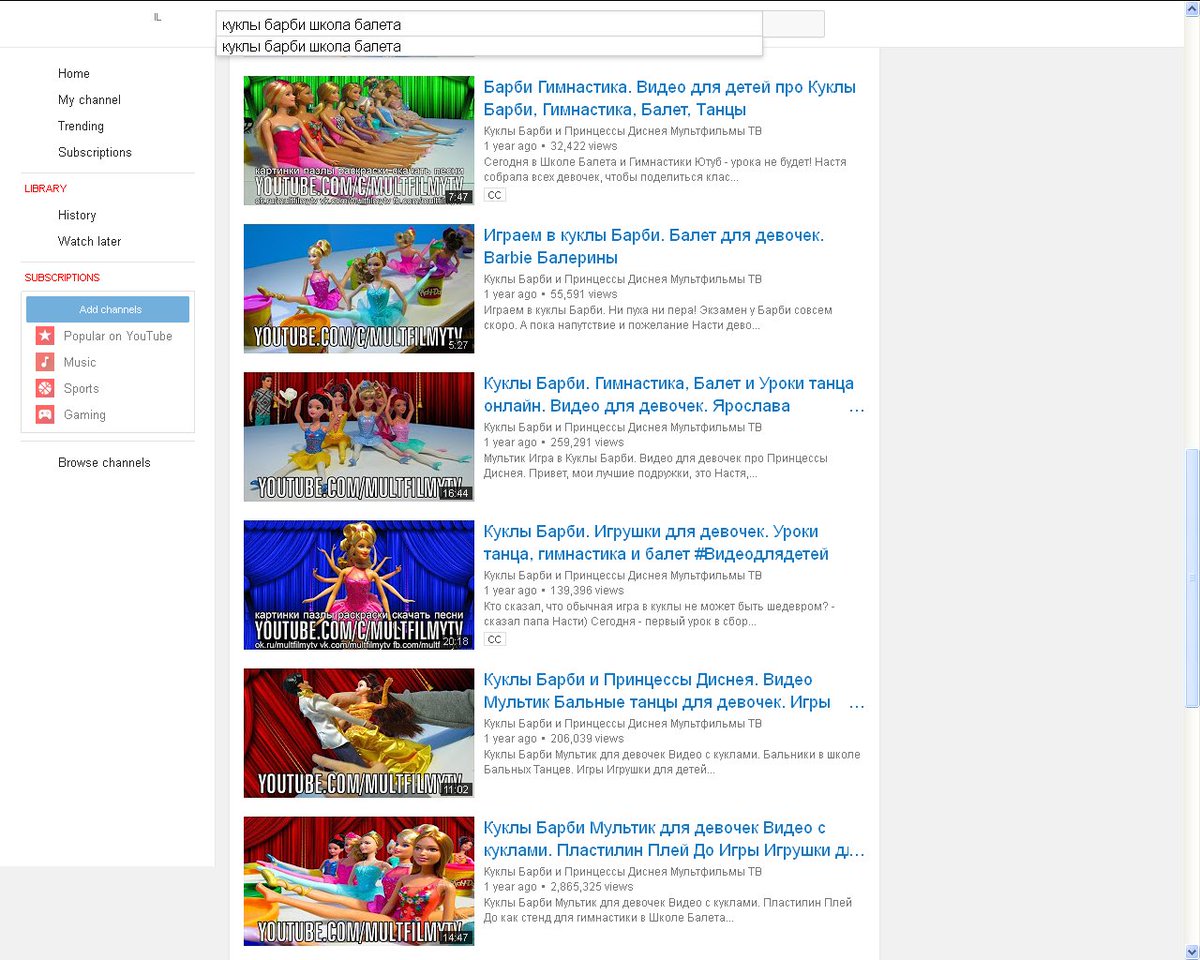Click the LIBRARY section heading
The image size is (1200, 960).
(46, 188)
